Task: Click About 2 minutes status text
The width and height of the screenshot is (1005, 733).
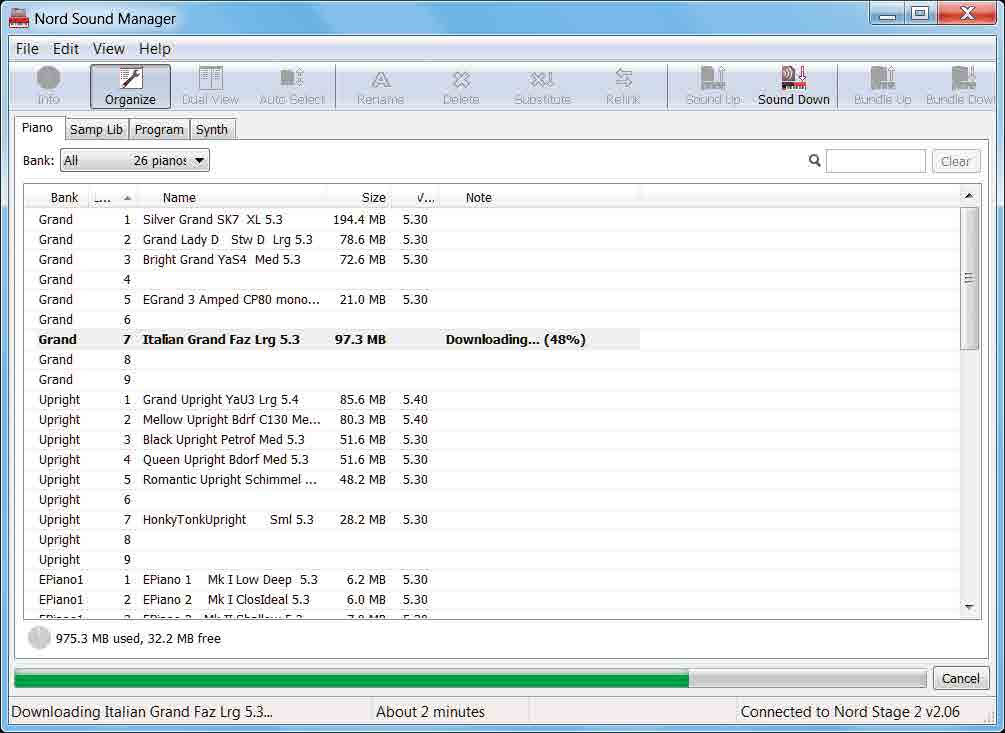Action: [x=430, y=712]
